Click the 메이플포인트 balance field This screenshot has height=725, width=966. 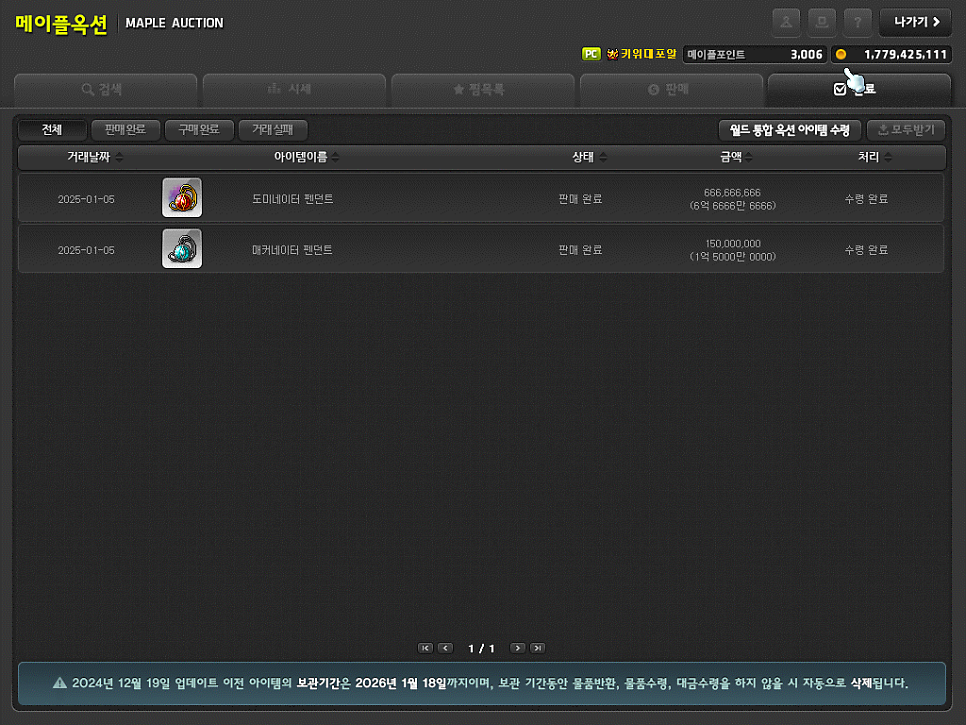coord(755,54)
